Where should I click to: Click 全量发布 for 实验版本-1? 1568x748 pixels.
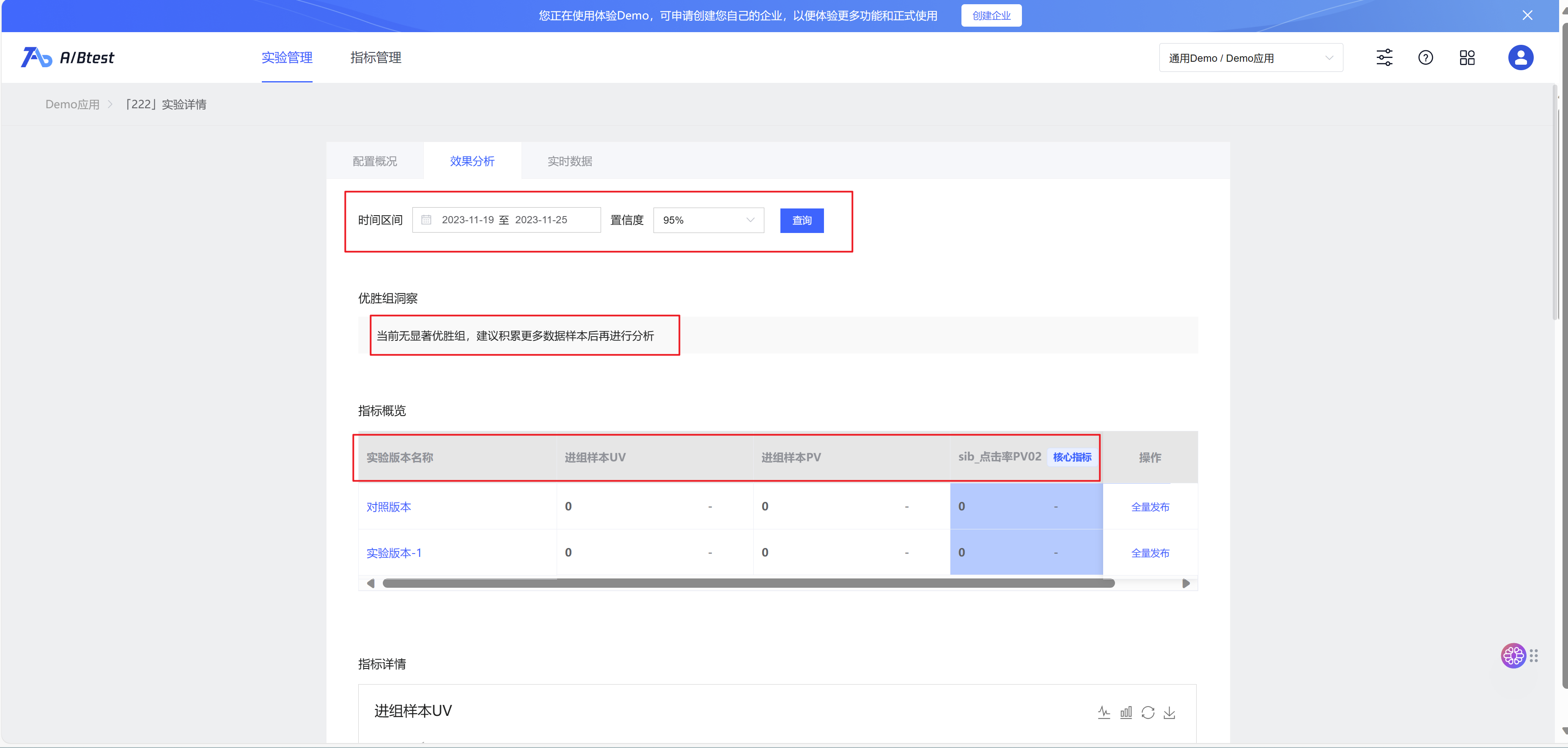(1150, 553)
